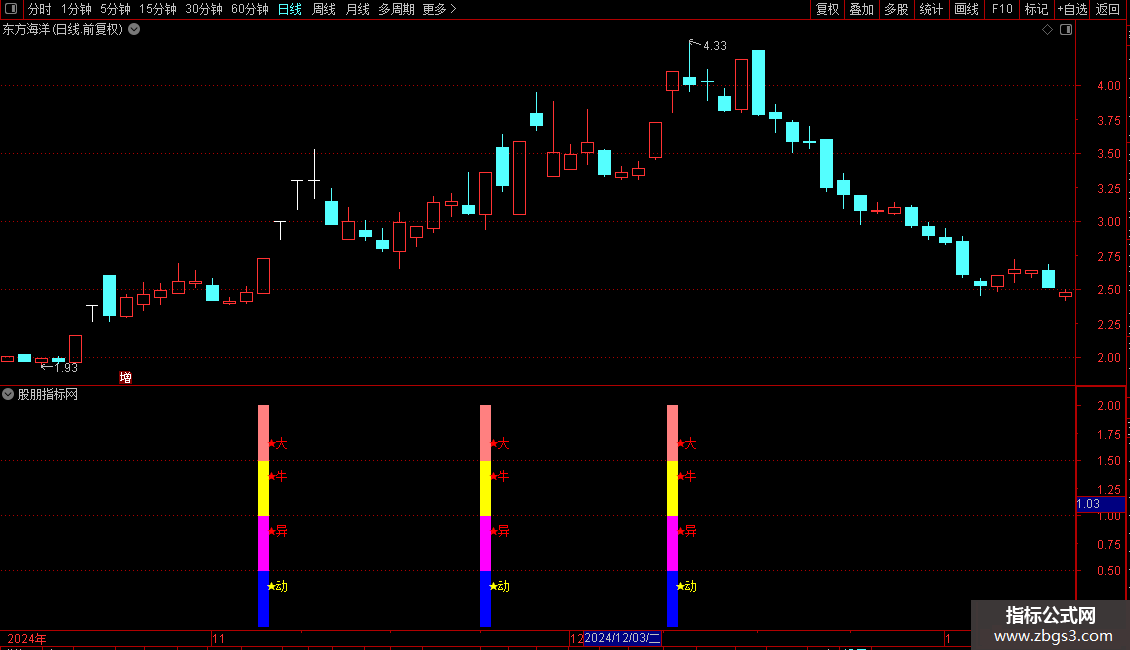Click the 叠加 overlay button
The image size is (1130, 650).
tap(861, 9)
